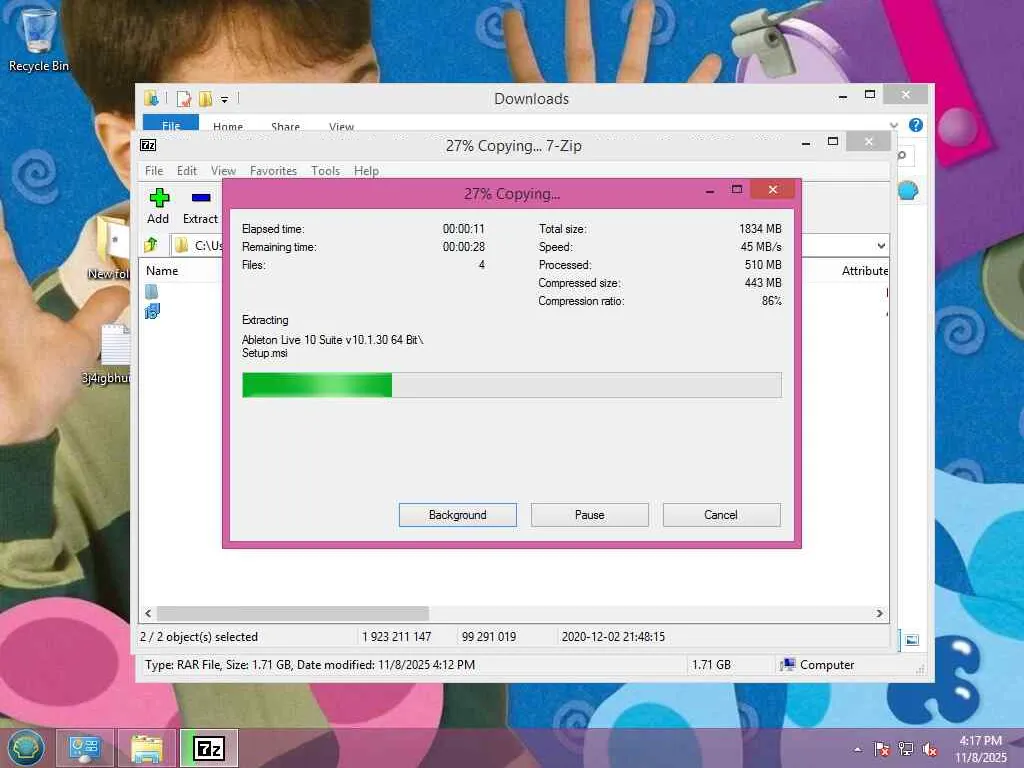Click the '99 291 019' status value

pyautogui.click(x=488, y=637)
